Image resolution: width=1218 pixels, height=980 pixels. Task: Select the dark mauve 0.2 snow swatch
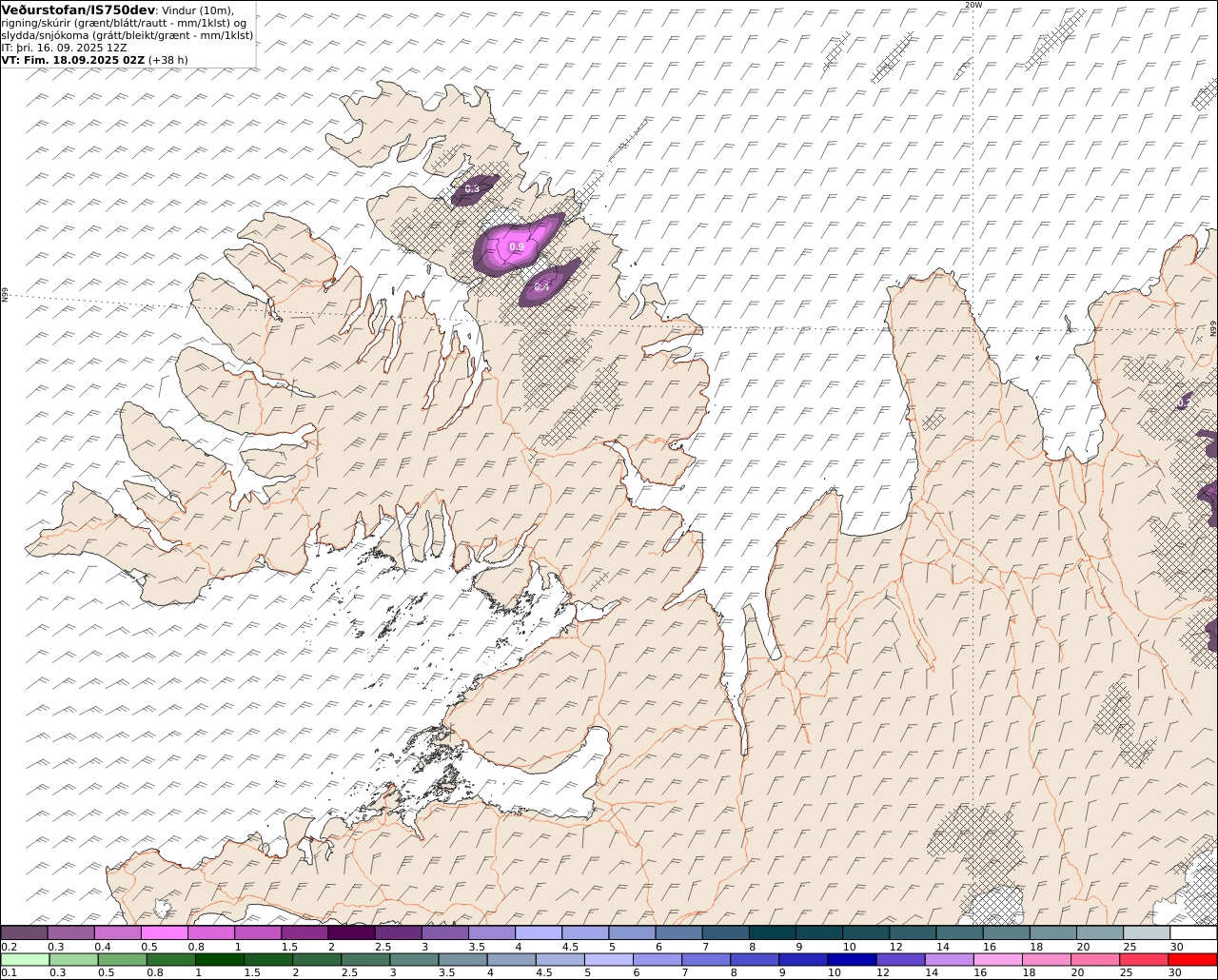24,932
